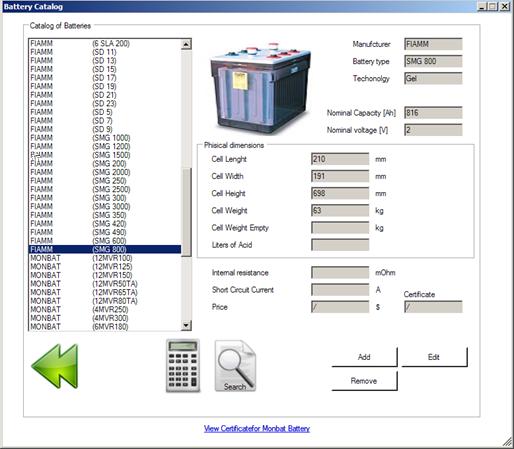
Task: Click the Internal resistance field
Action: click(340, 272)
